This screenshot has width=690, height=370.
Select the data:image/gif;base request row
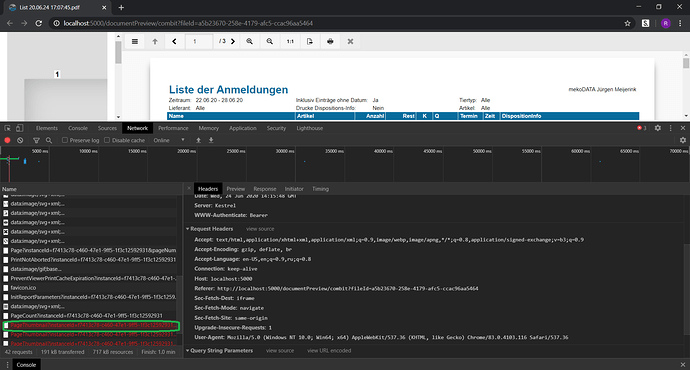89,269
